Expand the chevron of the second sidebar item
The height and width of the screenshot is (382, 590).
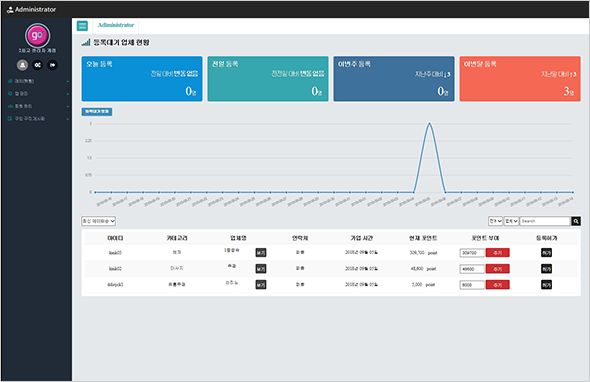click(x=68, y=94)
